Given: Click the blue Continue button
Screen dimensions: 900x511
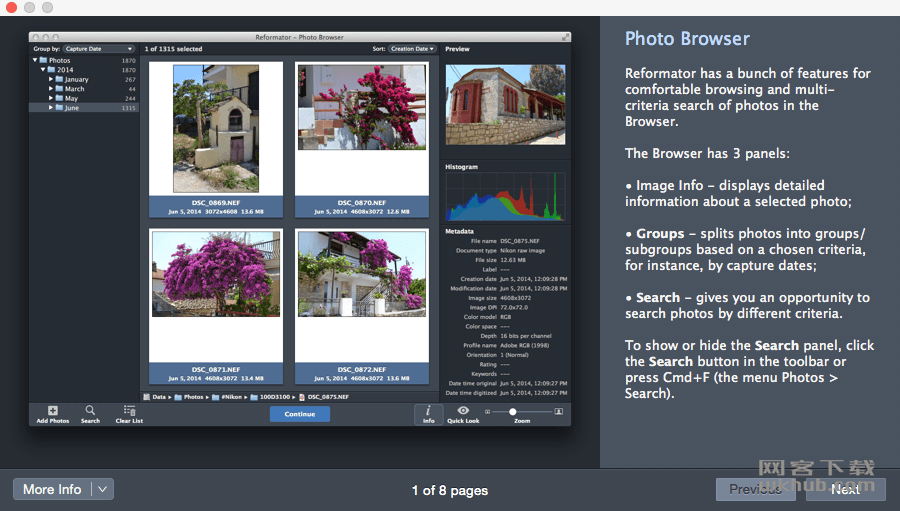Looking at the screenshot, I should click(x=300, y=414).
